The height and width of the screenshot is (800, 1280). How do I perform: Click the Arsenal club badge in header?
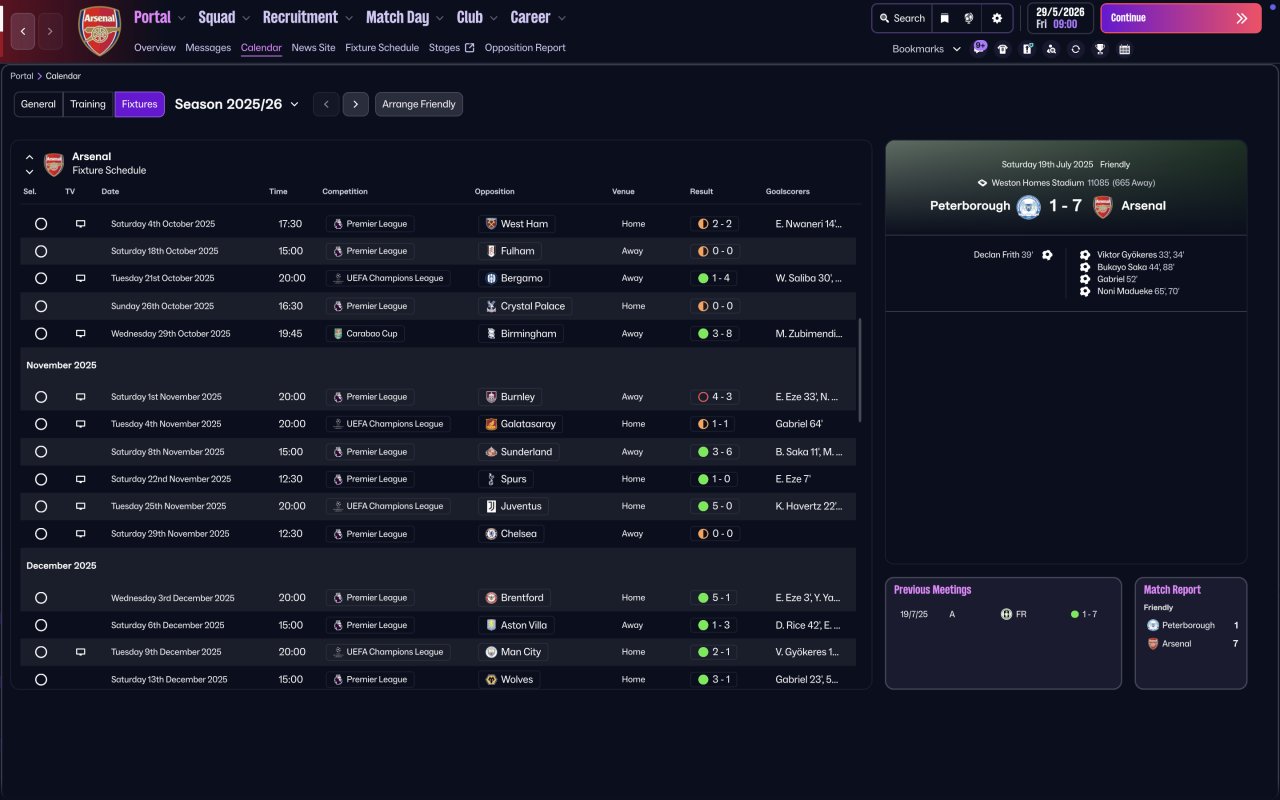coord(99,31)
